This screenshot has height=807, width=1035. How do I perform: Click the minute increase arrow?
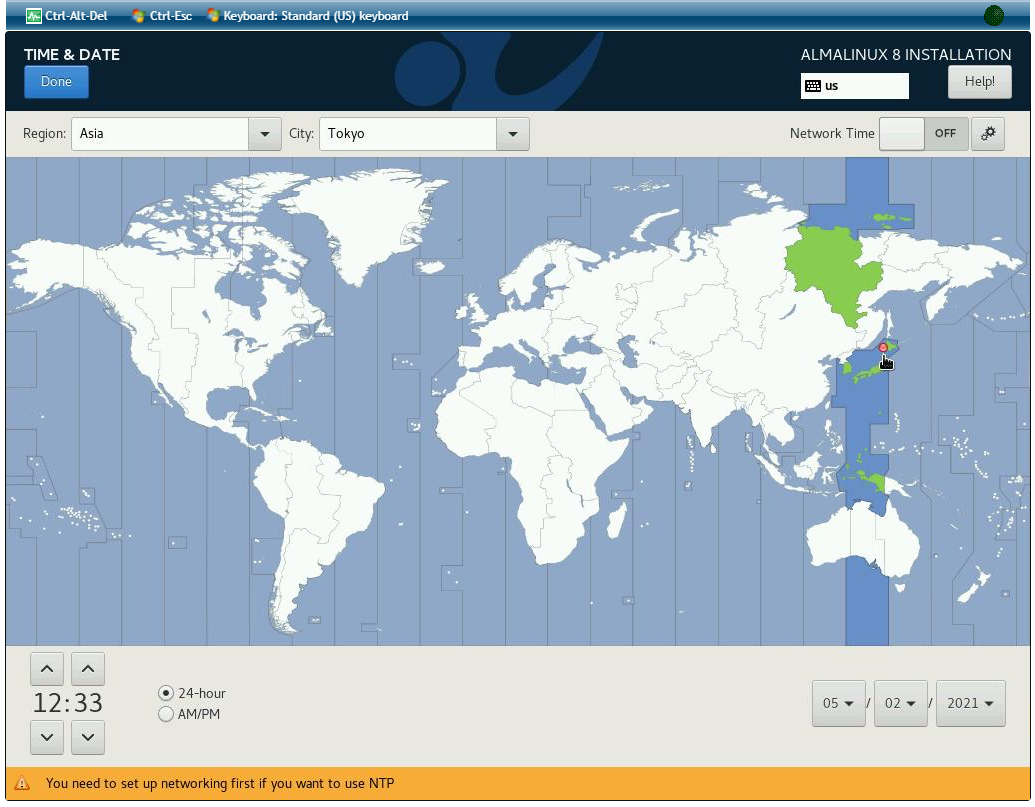tap(88, 669)
